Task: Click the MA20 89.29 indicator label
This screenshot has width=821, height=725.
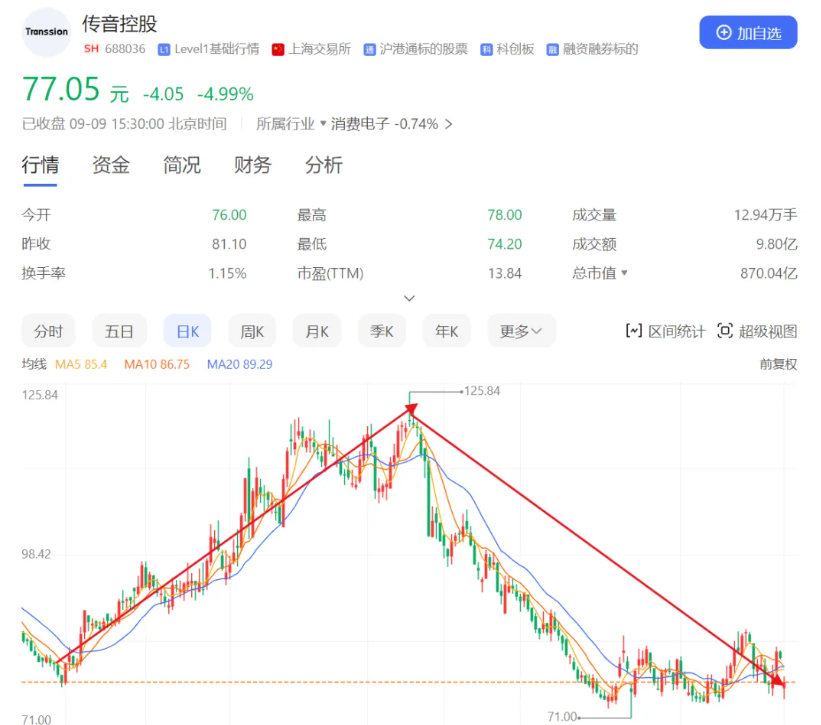Action: (x=240, y=364)
